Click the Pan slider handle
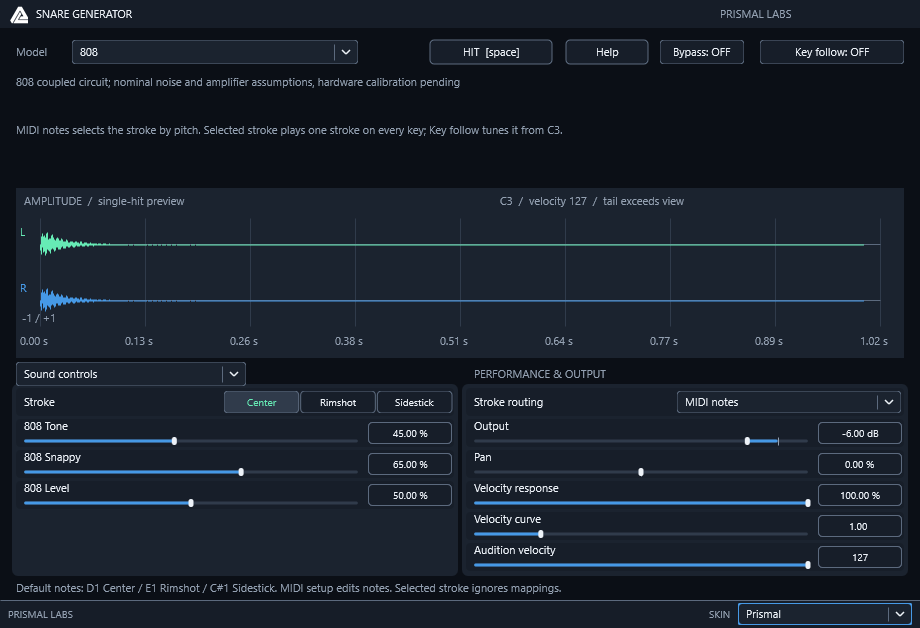This screenshot has height=628, width=920. point(641,472)
